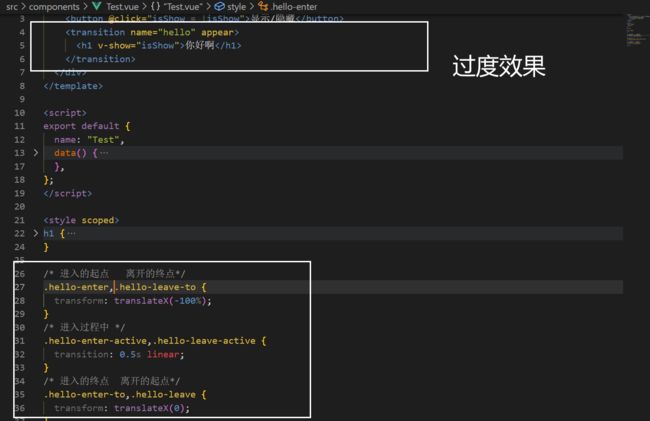The width and height of the screenshot is (650, 421).
Task: Open the Test.vue file breadcrumb
Action: 122,7
